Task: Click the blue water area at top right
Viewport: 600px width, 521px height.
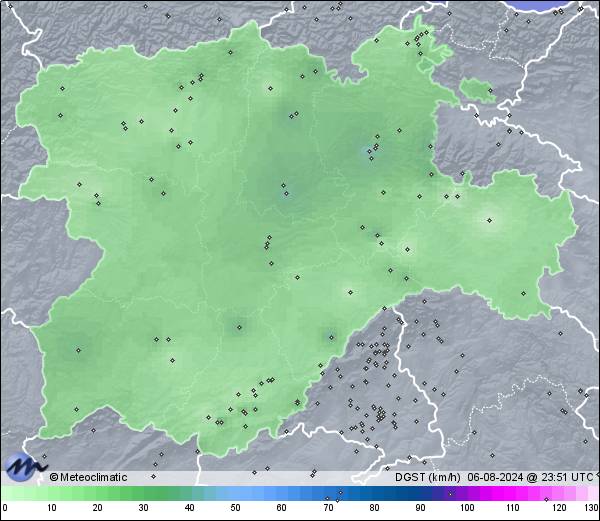Action: tap(556, 5)
